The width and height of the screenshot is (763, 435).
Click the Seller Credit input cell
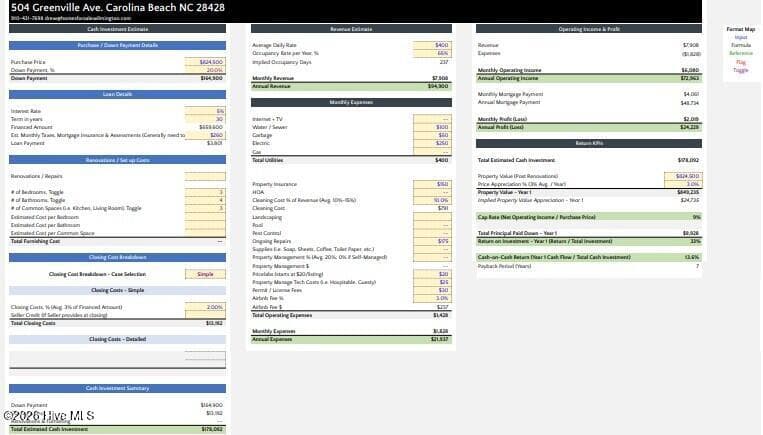pos(205,315)
